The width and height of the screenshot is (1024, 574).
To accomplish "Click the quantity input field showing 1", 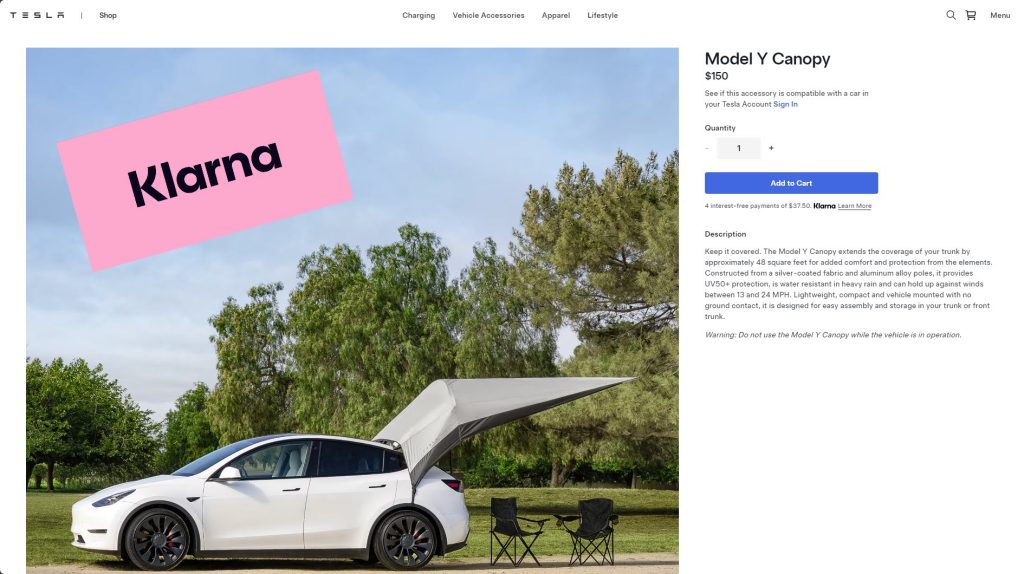I will click(739, 148).
